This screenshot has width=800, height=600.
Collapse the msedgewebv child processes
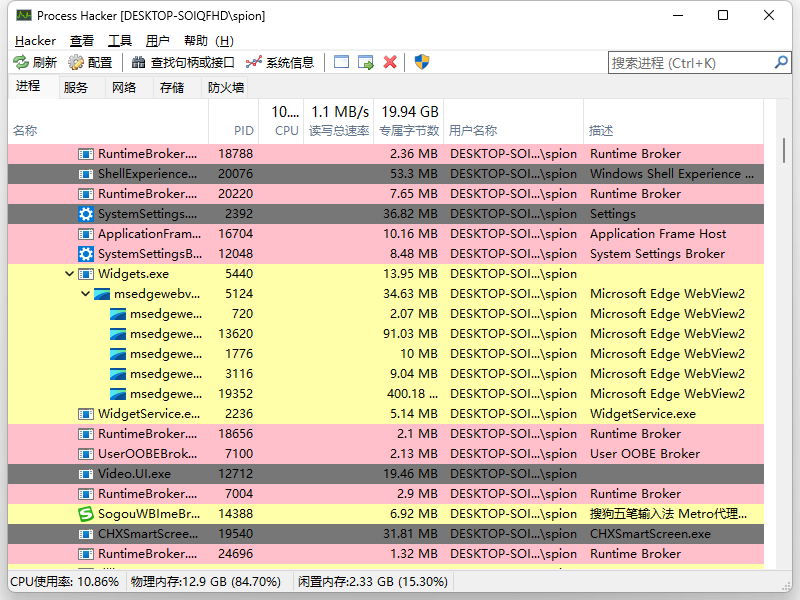point(85,293)
